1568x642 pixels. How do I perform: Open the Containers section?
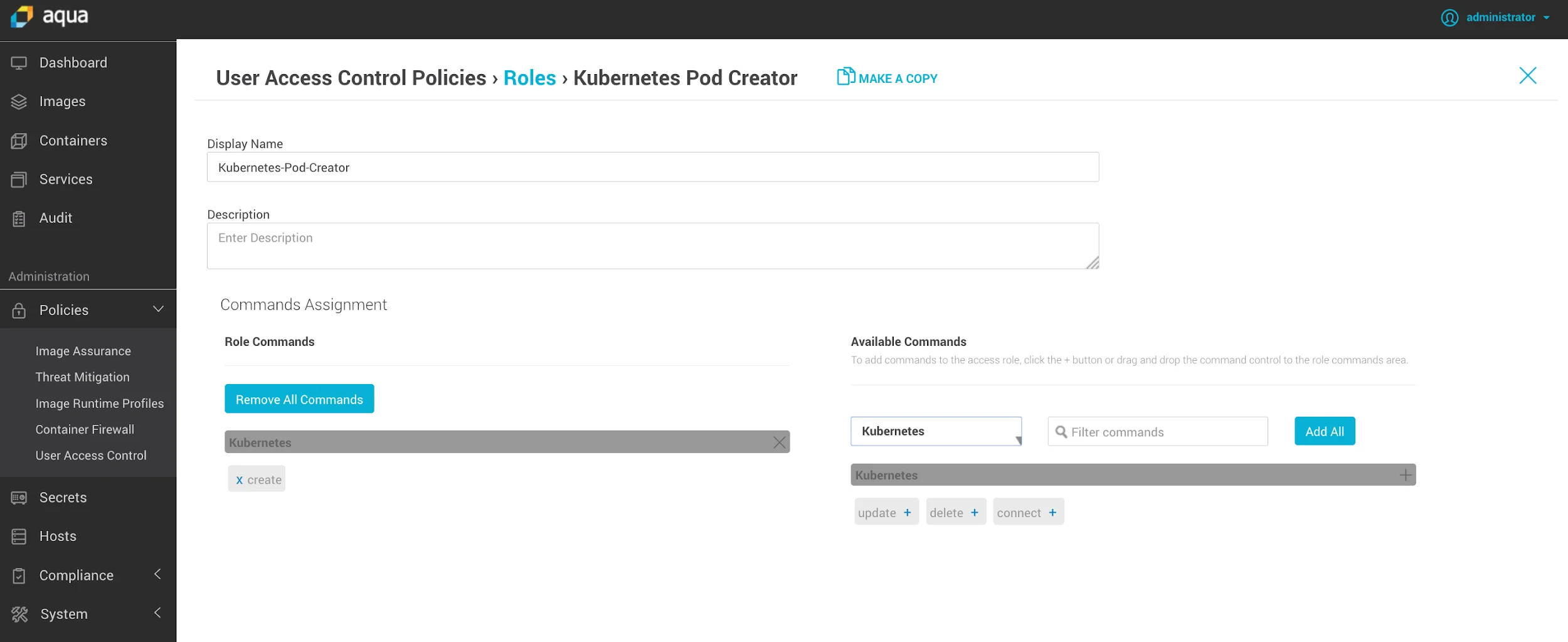pyautogui.click(x=73, y=140)
